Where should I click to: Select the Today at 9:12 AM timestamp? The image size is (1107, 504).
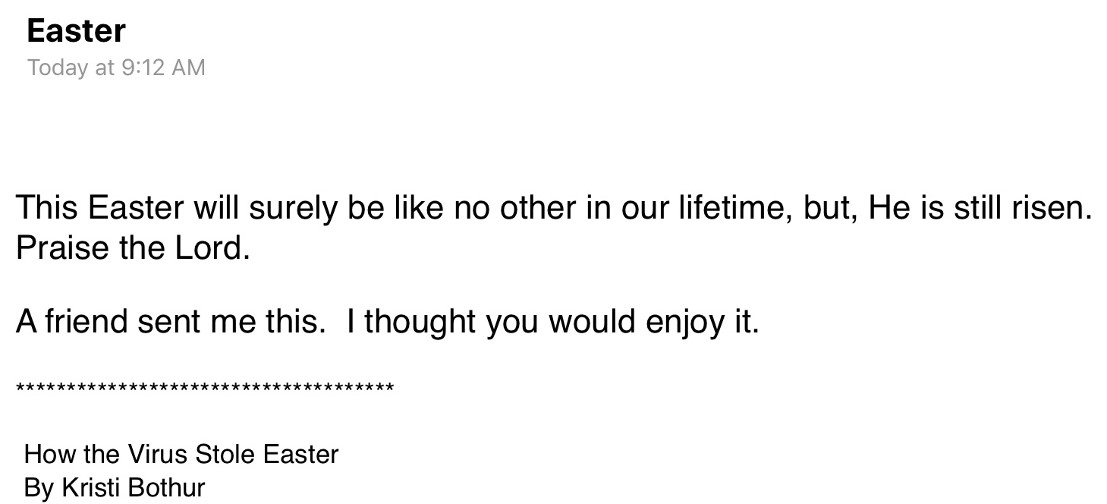[x=116, y=68]
